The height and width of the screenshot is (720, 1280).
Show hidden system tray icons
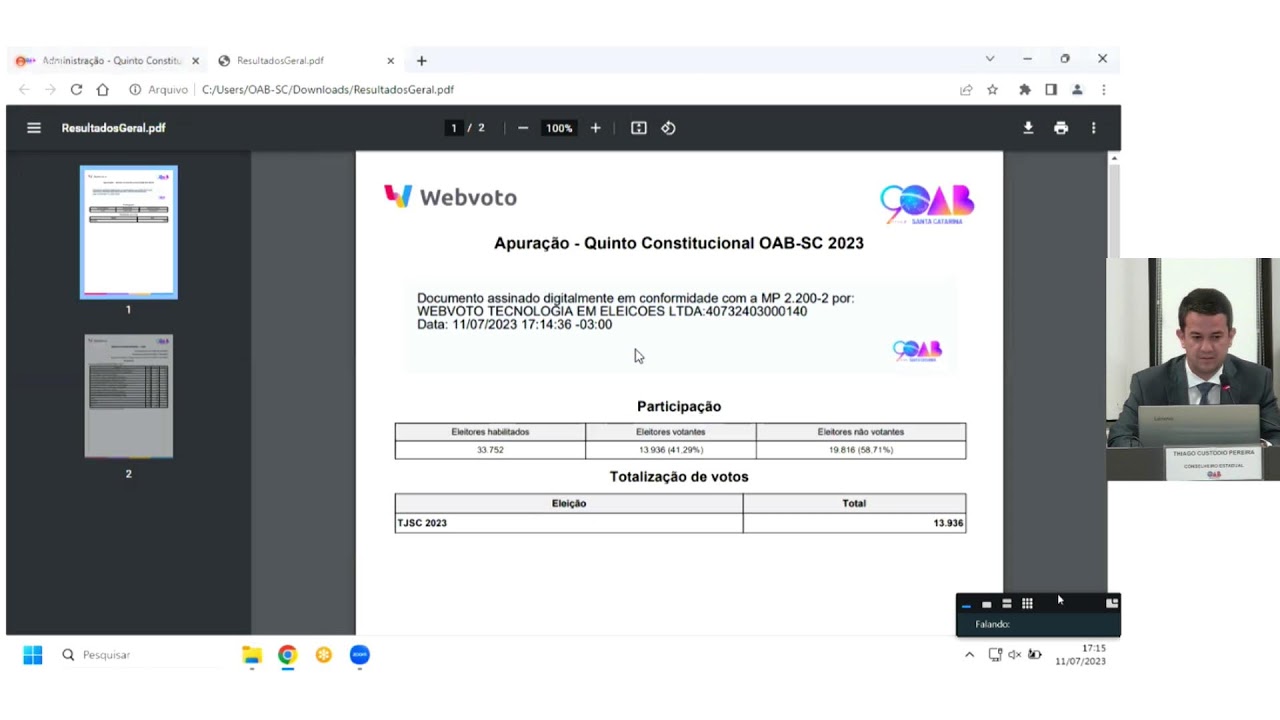click(969, 655)
